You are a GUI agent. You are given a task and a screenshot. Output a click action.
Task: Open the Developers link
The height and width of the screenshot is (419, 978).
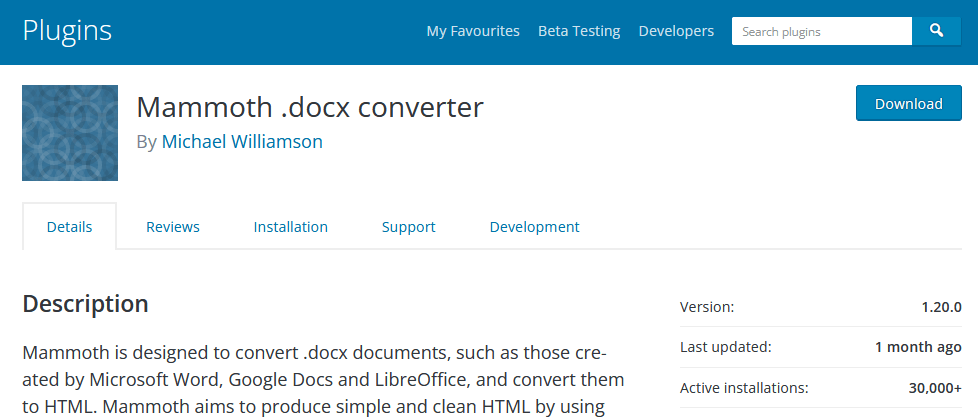(676, 31)
